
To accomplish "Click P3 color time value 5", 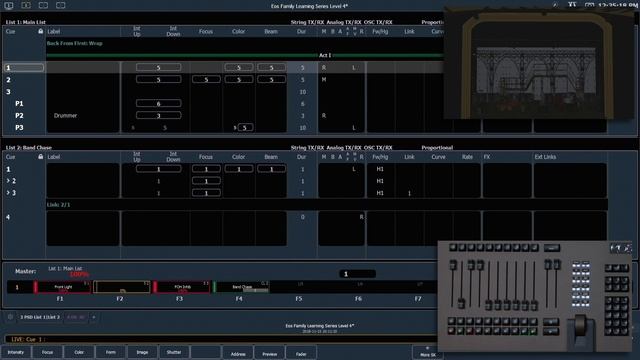I will click(x=244, y=128).
